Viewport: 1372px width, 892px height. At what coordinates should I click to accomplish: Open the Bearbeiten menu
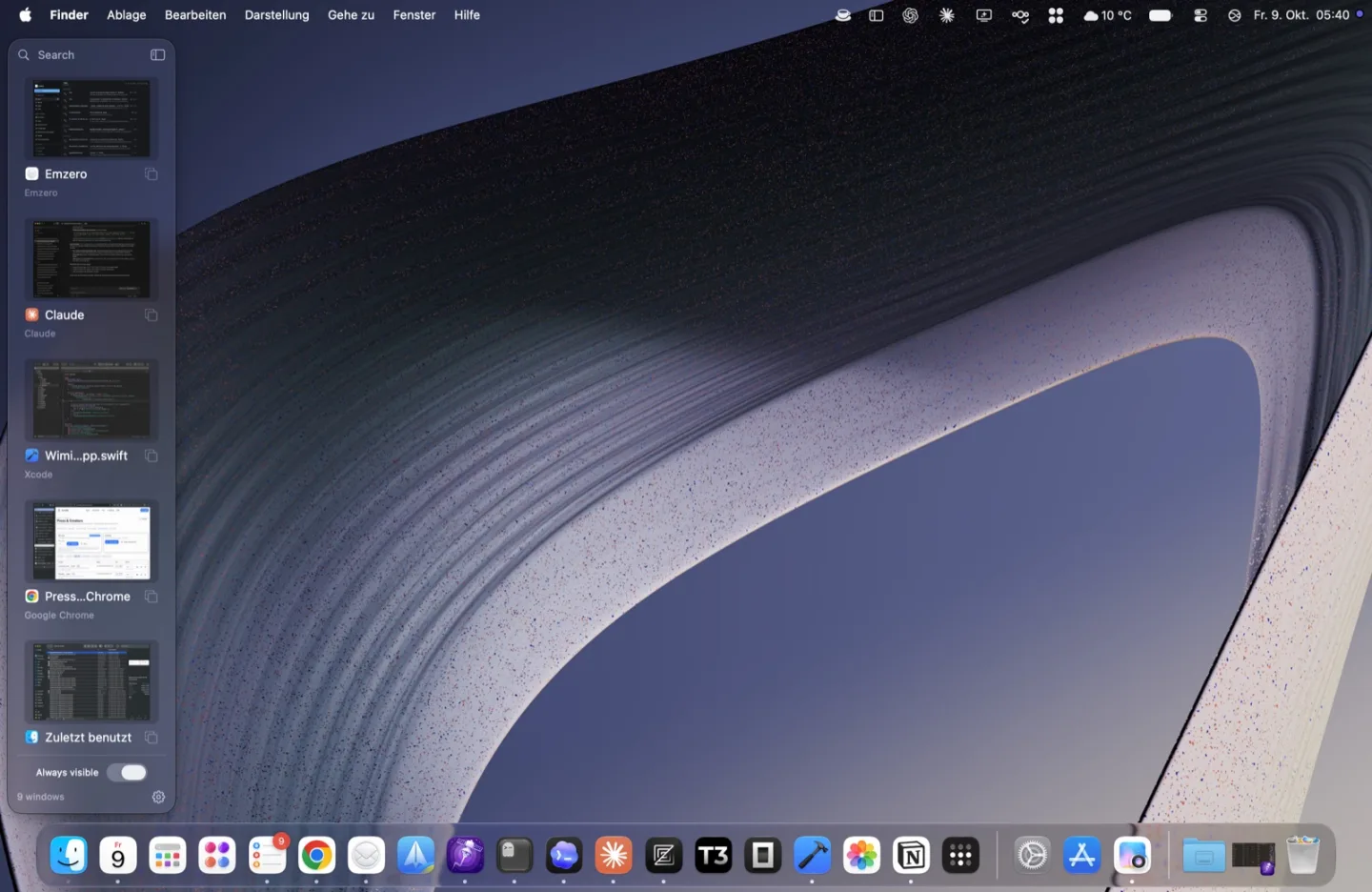coord(195,15)
